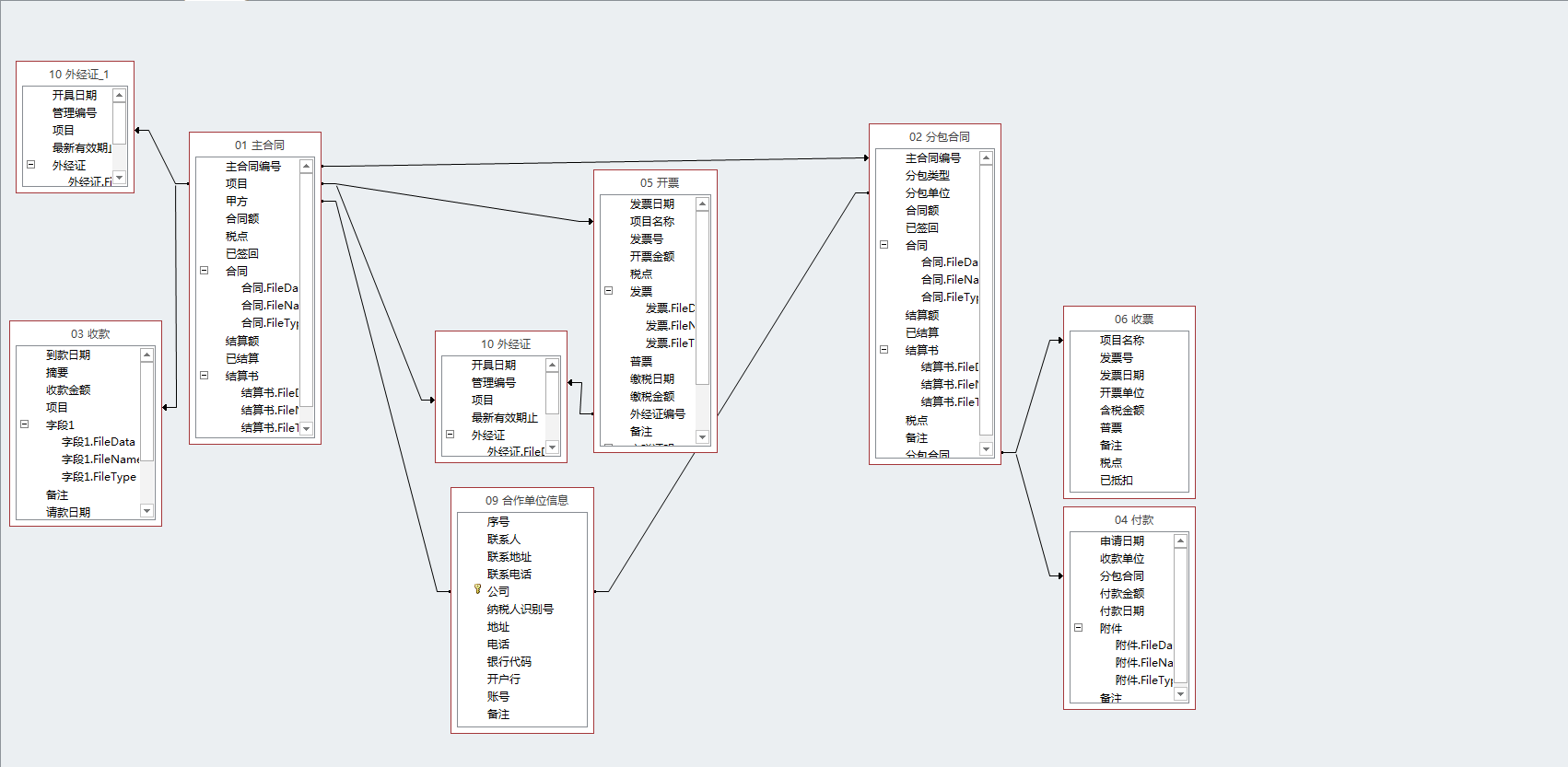Select the 04 付款 table title
1568x767 pixels.
(1134, 519)
